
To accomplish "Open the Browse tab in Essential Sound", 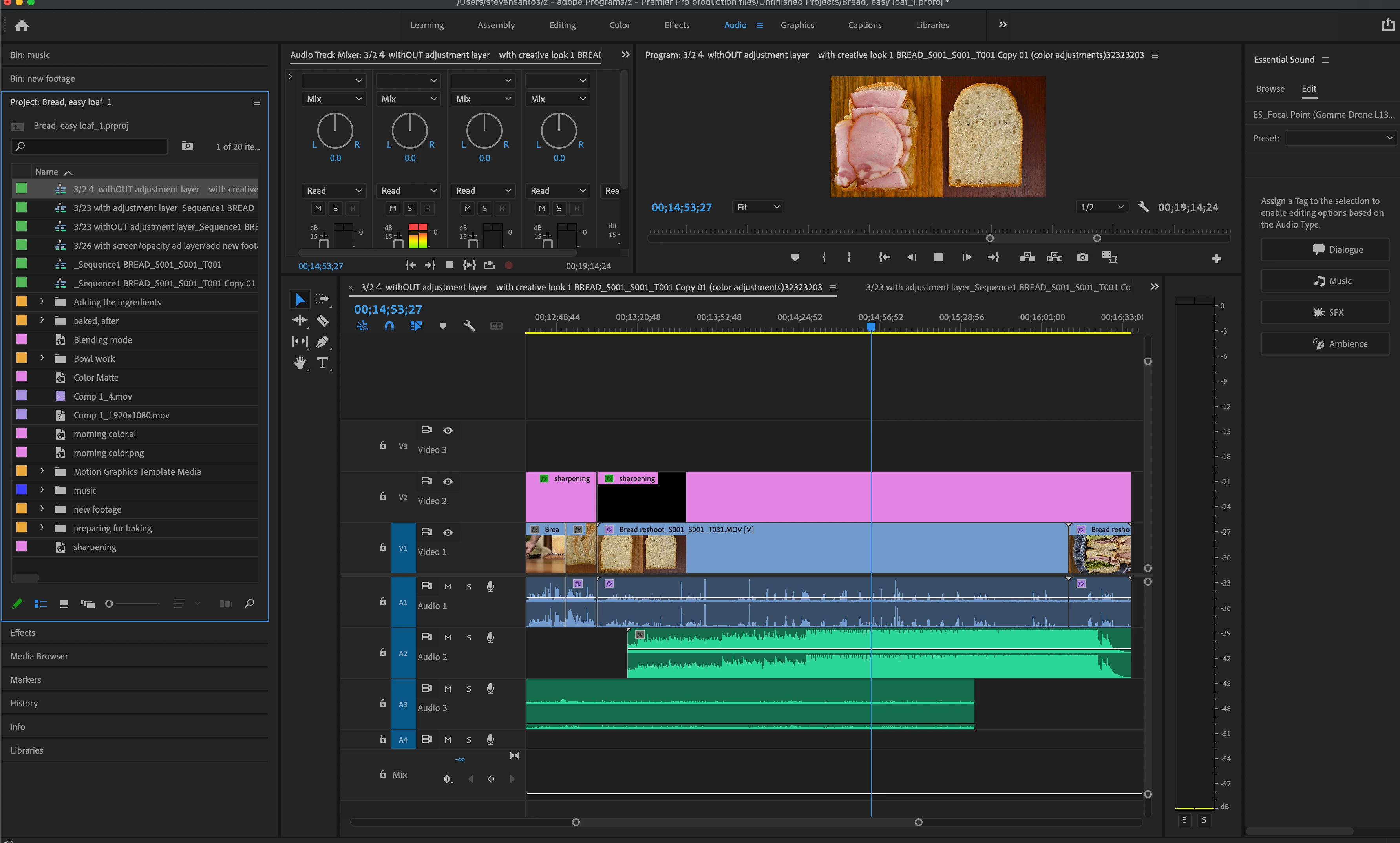I will pos(1270,89).
